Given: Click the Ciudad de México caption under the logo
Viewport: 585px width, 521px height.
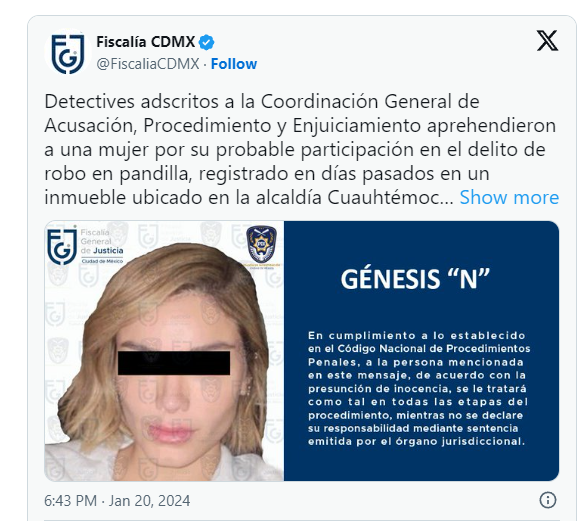Looking at the screenshot, I should (102, 261).
